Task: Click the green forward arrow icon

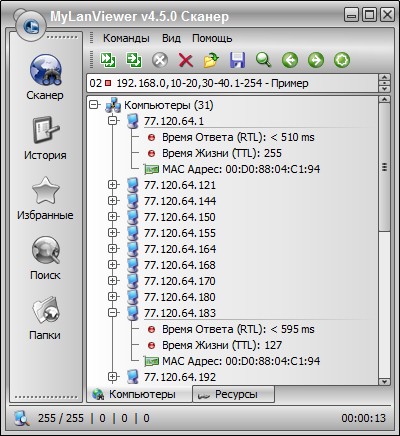Action: pyautogui.click(x=316, y=60)
